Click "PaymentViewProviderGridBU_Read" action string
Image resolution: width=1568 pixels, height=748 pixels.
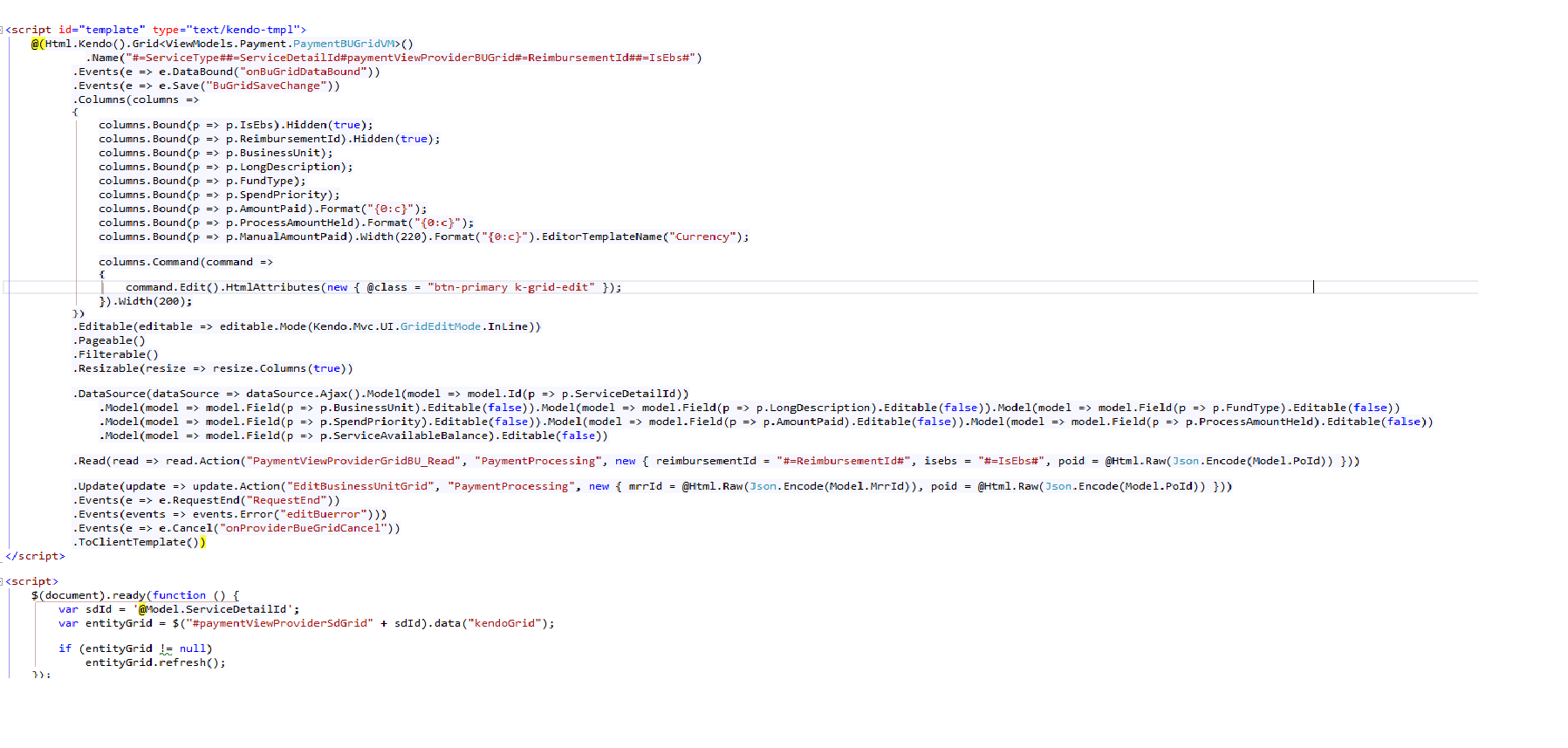click(x=353, y=461)
